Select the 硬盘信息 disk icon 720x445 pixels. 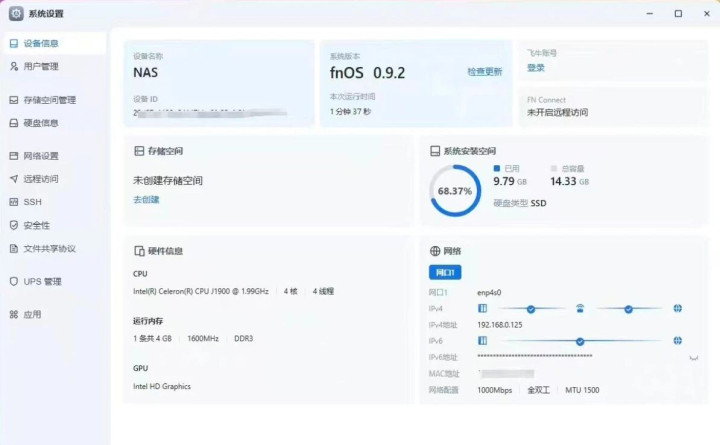[14, 123]
